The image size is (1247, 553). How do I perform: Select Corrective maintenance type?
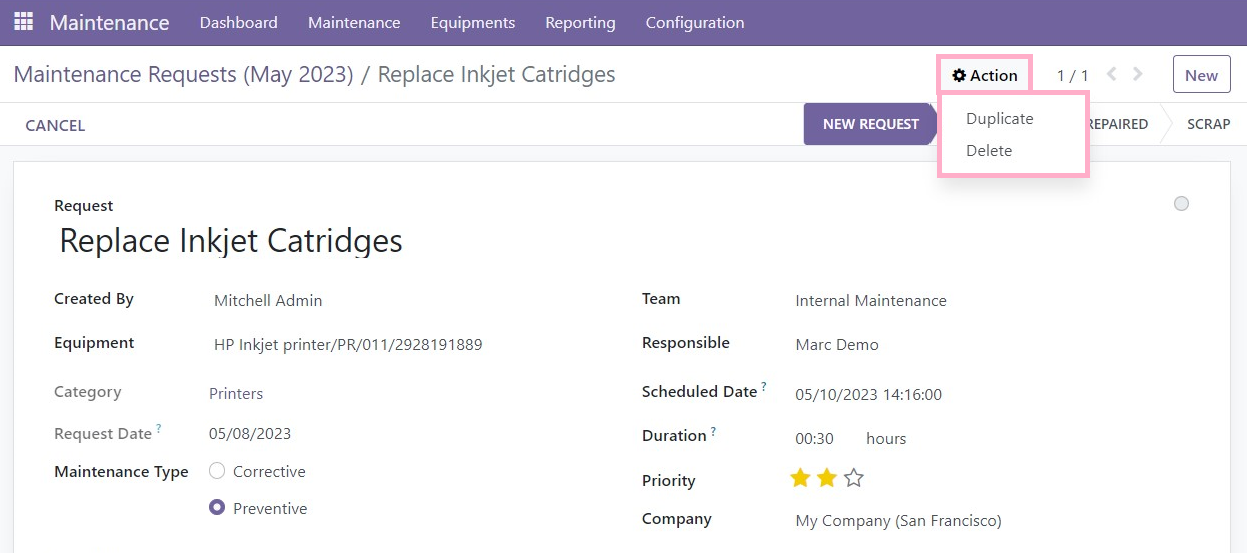[217, 471]
